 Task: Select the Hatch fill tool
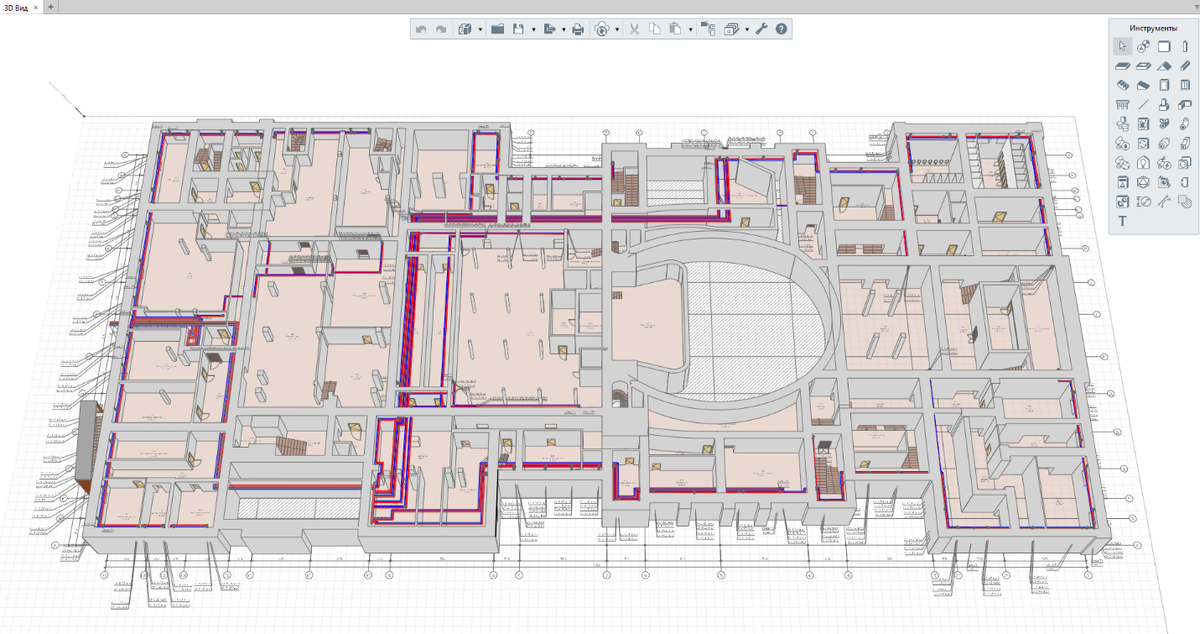click(x=1185, y=200)
